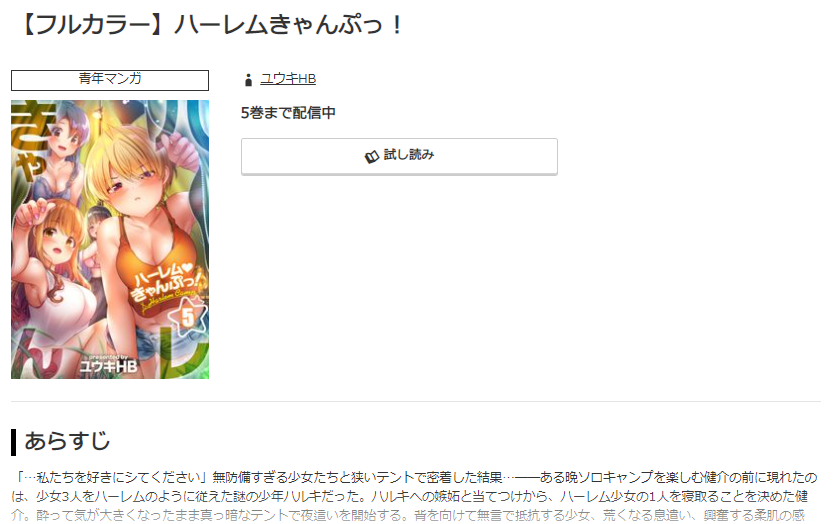Open the ユウキHB author link
Image resolution: width=837 pixels, height=524 pixels.
pos(288,79)
